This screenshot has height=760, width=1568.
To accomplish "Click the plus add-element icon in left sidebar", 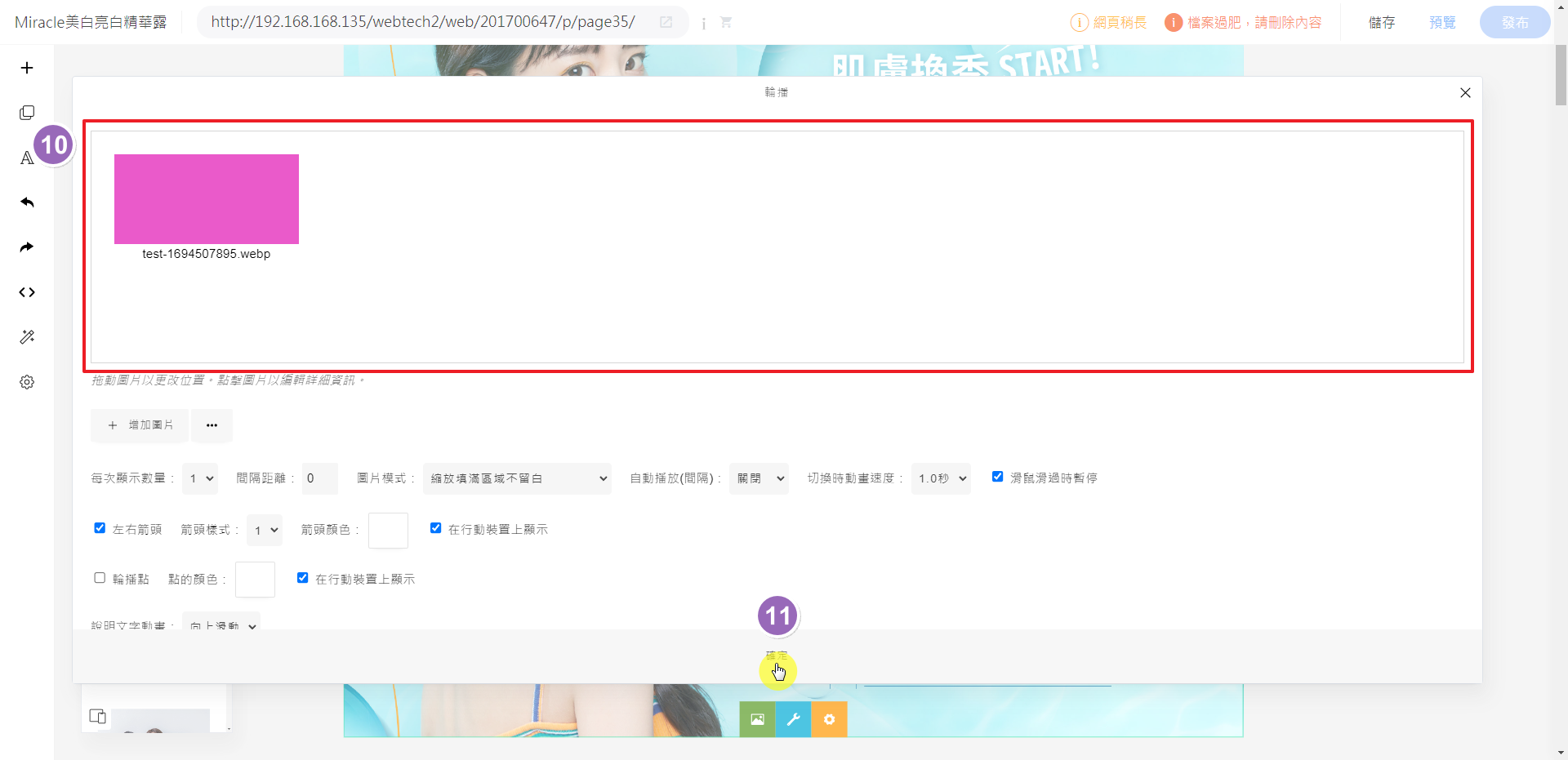I will click(x=27, y=68).
